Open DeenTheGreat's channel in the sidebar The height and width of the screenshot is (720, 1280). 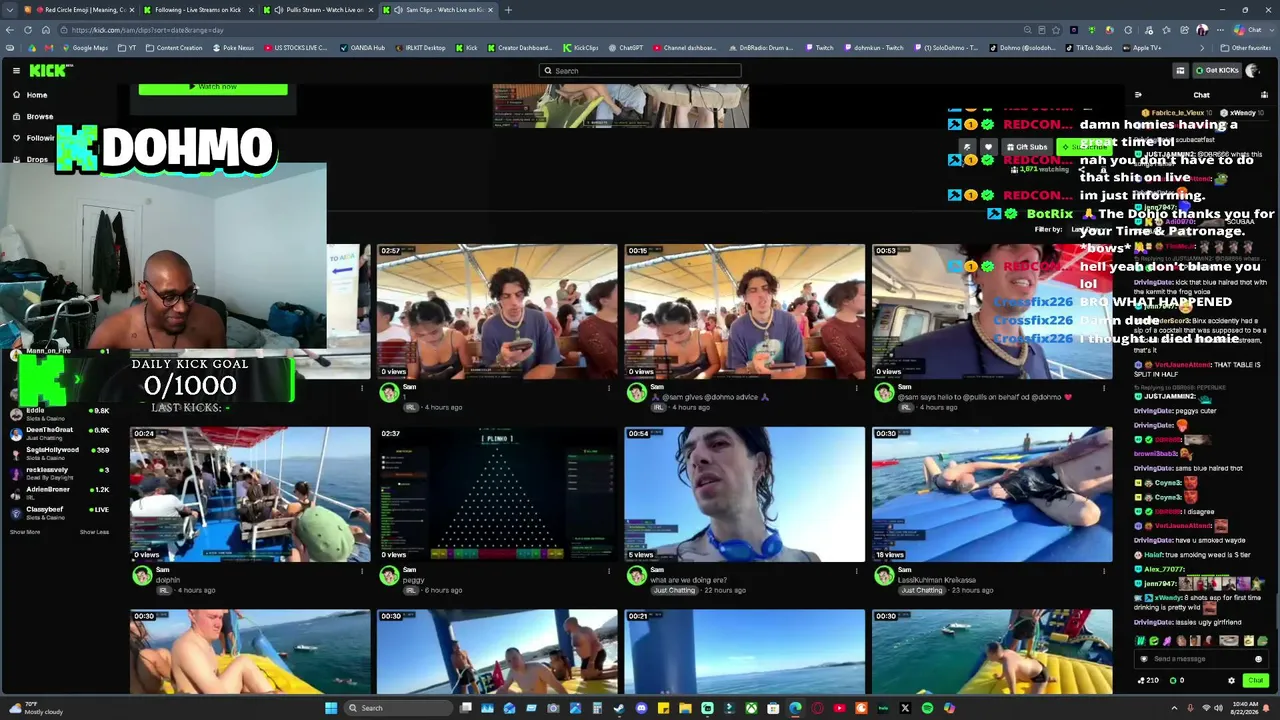coord(60,433)
